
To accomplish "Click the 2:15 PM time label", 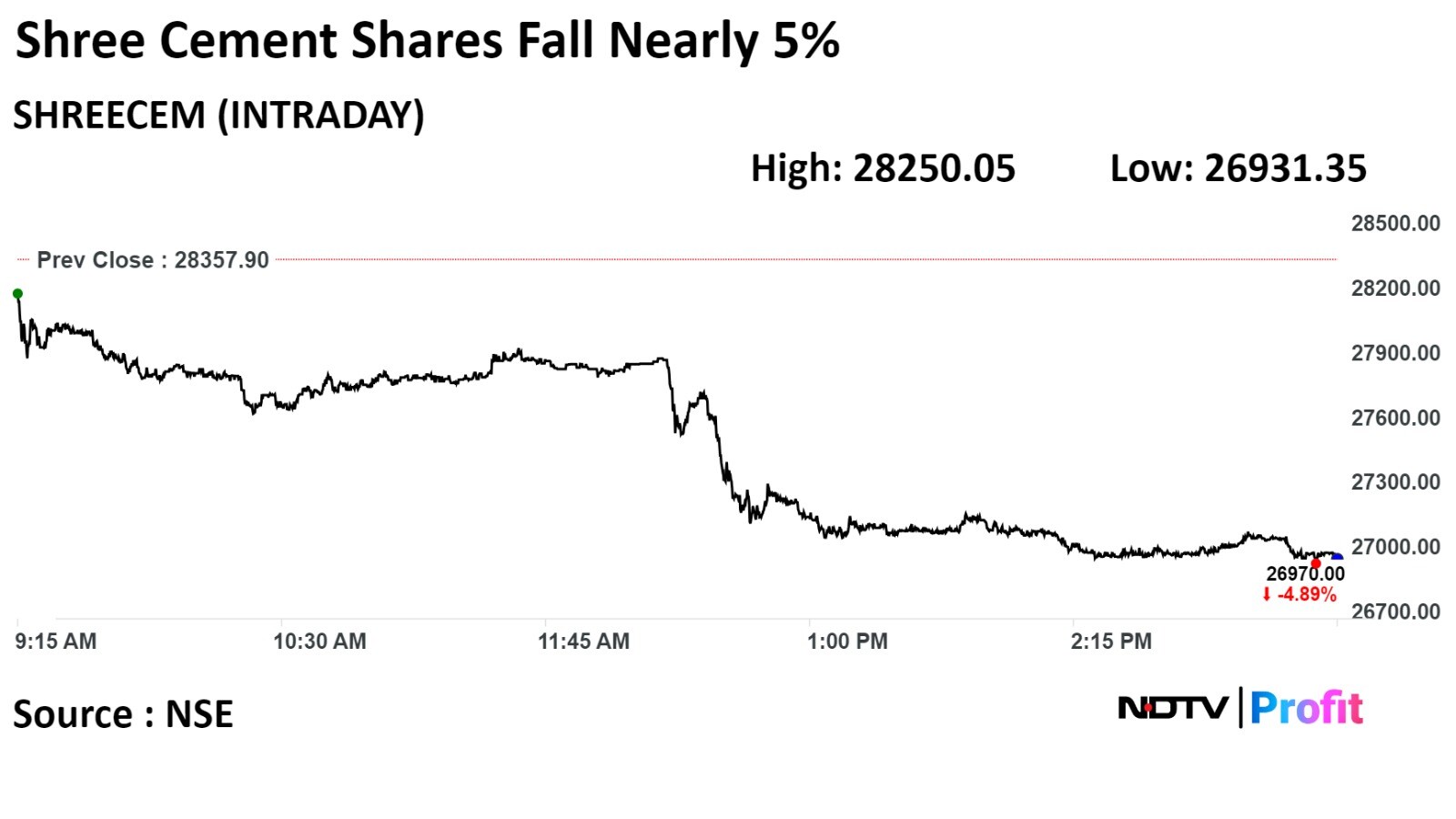I will (x=1111, y=642).
